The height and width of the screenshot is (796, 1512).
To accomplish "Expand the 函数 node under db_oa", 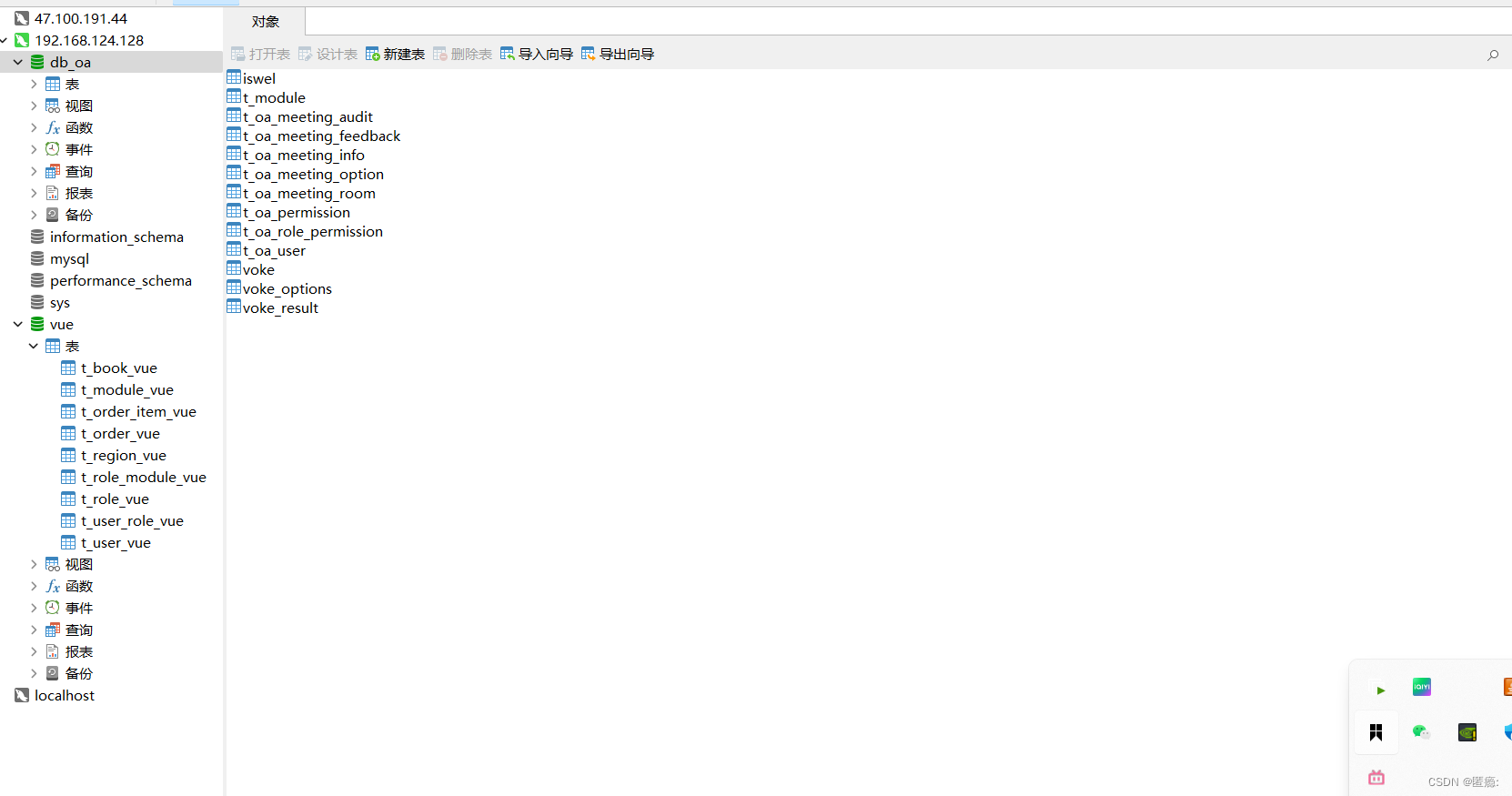I will tap(34, 127).
